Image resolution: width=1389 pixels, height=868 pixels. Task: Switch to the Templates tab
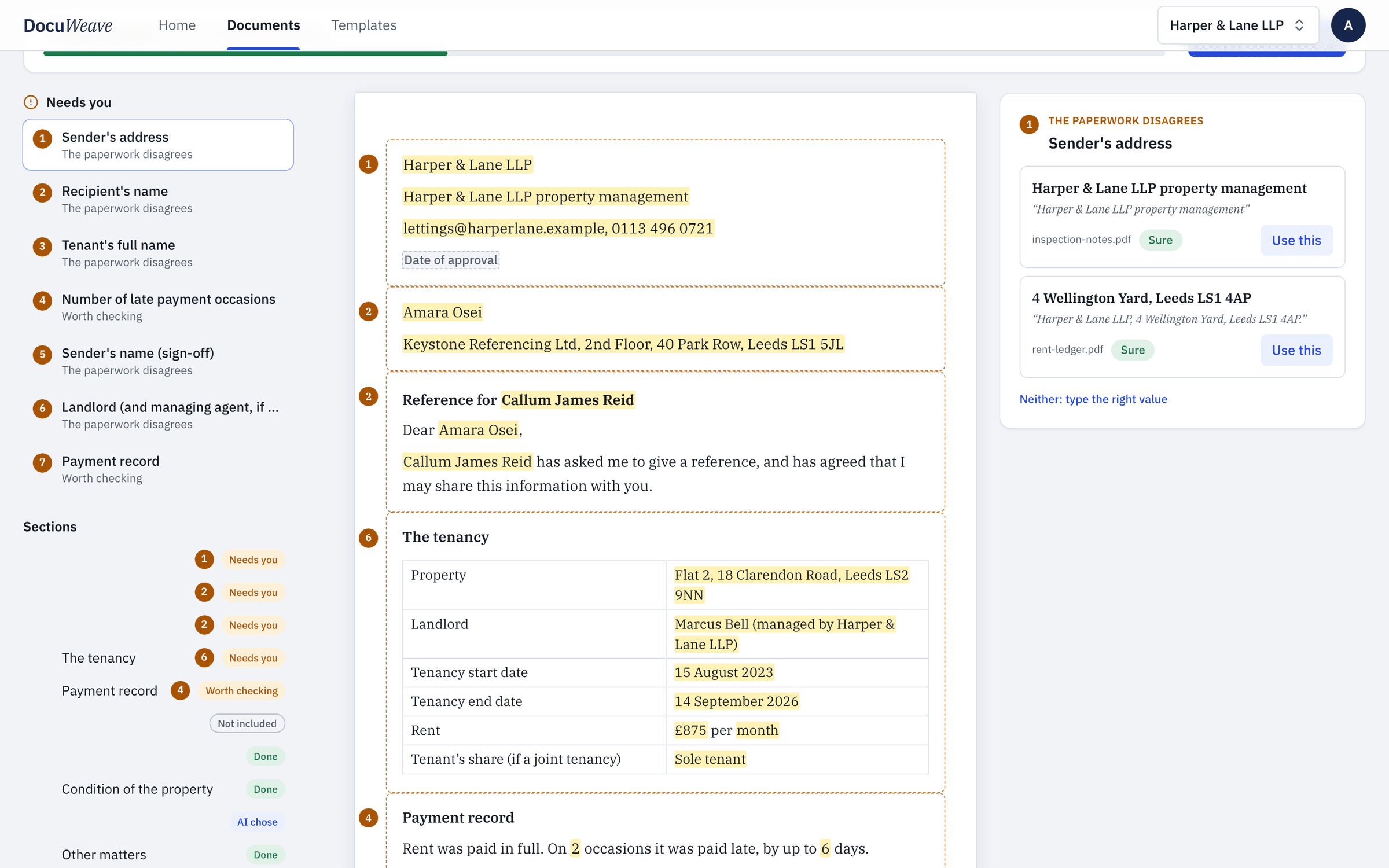363,25
